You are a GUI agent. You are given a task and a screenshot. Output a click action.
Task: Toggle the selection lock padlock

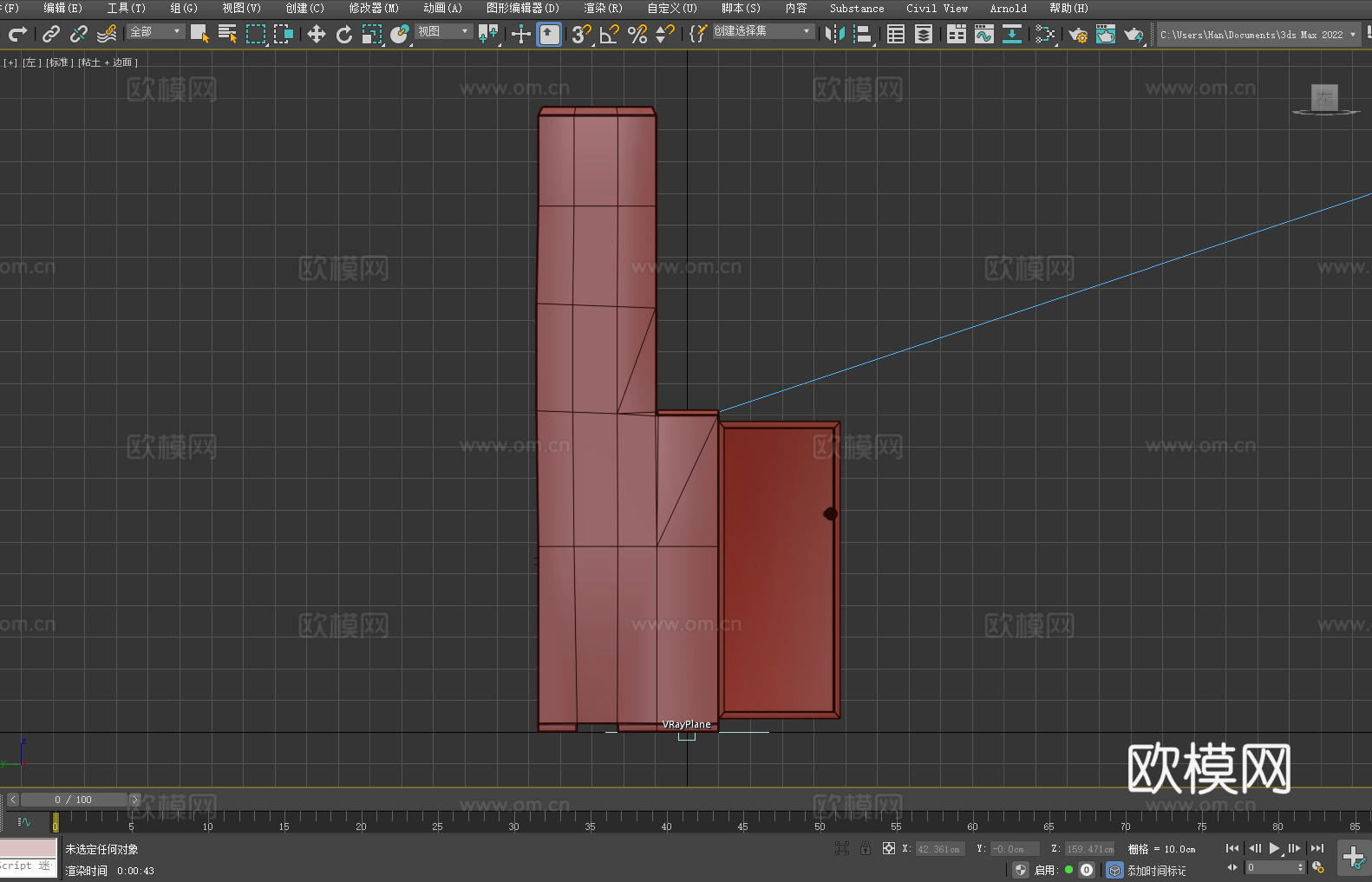[866, 848]
